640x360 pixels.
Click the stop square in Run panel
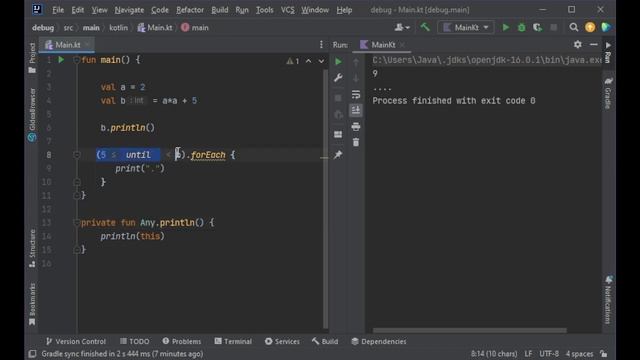338,98
